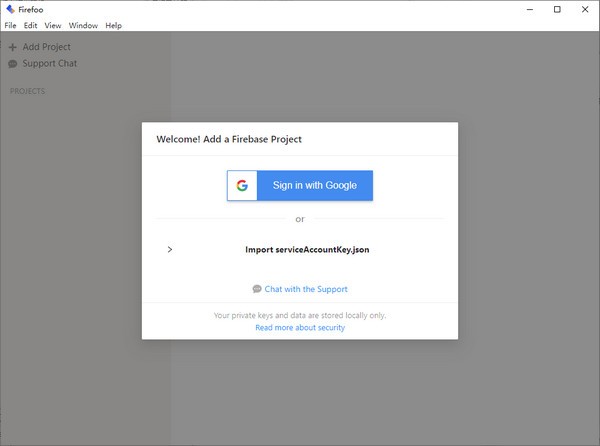
Task: Click the chat bubble icon in the dialog
Action: pyautogui.click(x=257, y=289)
